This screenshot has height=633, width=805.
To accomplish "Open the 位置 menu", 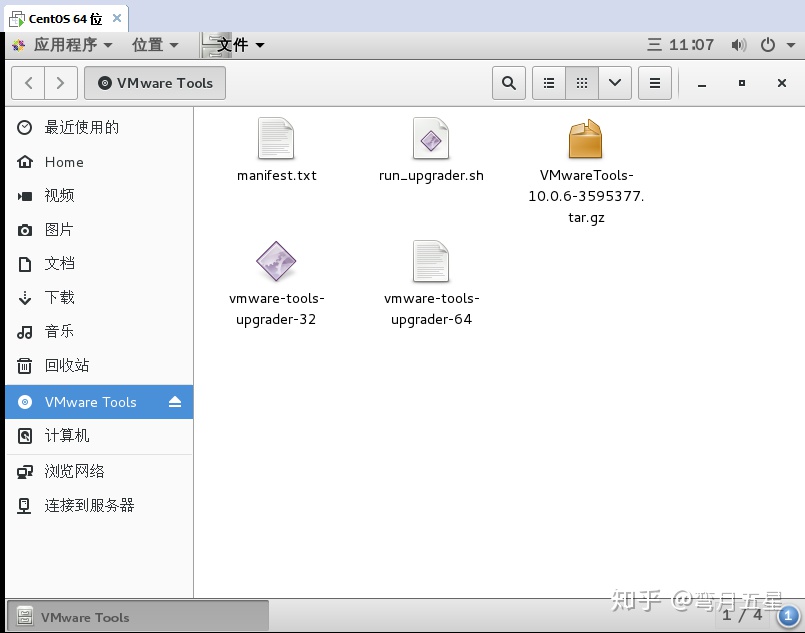I will tap(155, 45).
